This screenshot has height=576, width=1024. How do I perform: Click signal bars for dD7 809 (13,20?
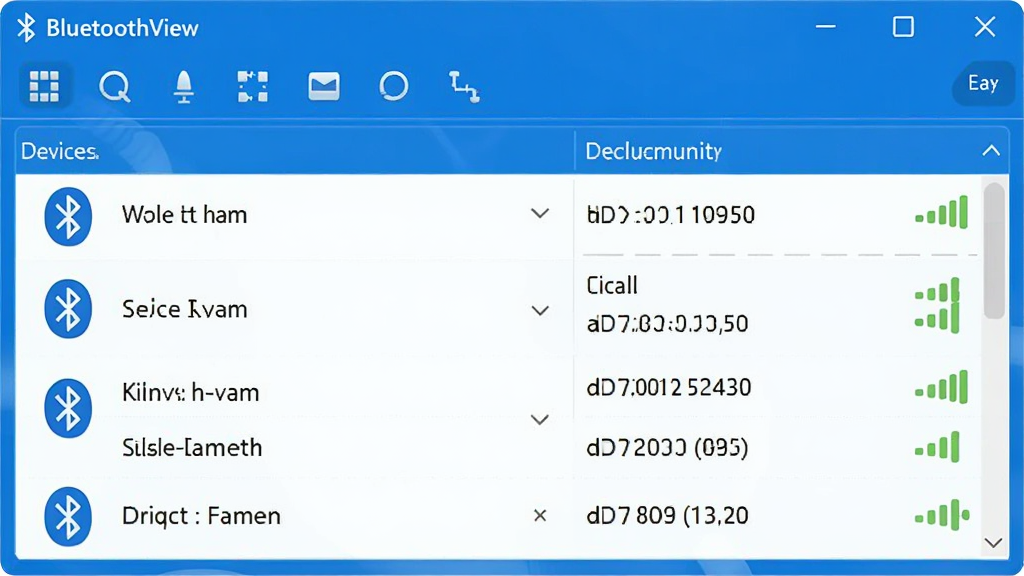(942, 515)
